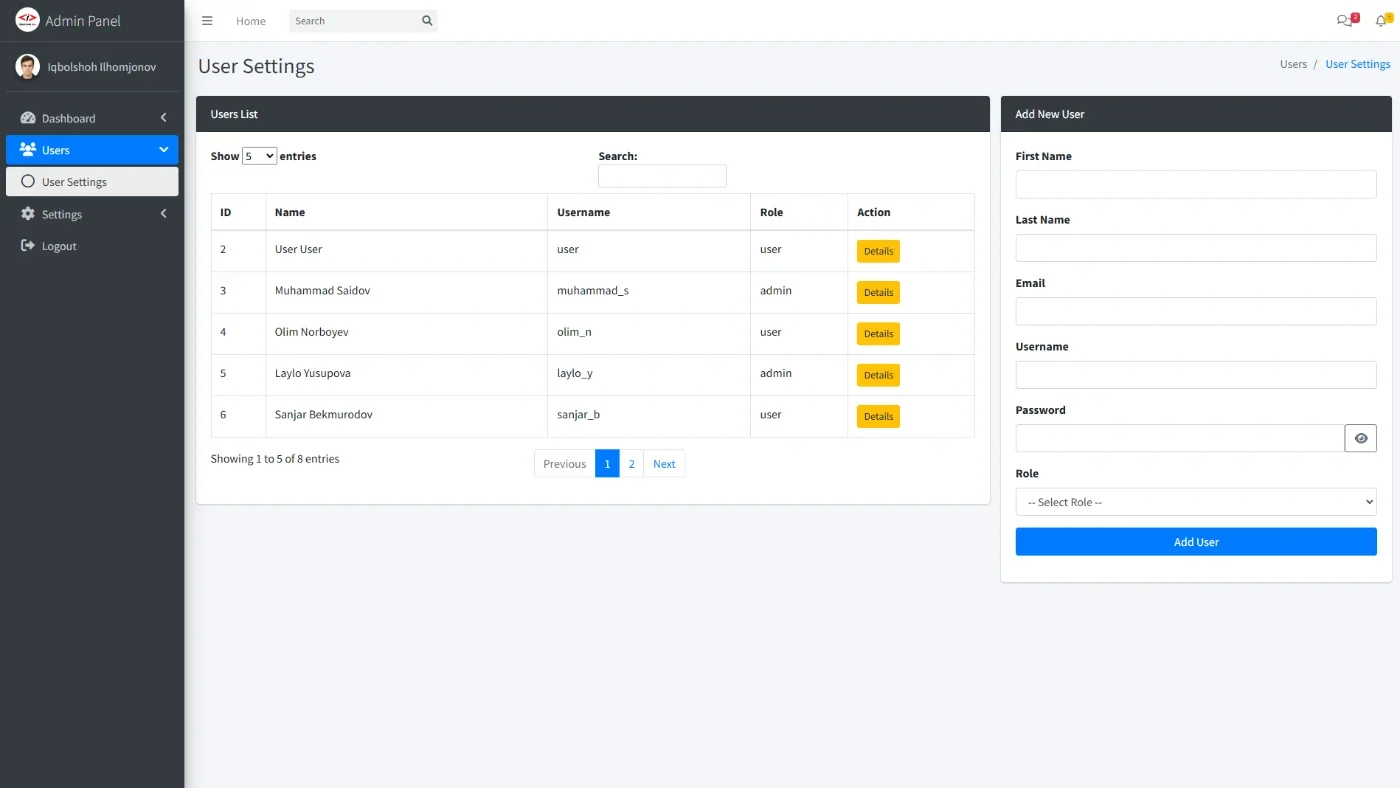Click the Admin Panel logo icon
The width and height of the screenshot is (1400, 788).
(27, 20)
